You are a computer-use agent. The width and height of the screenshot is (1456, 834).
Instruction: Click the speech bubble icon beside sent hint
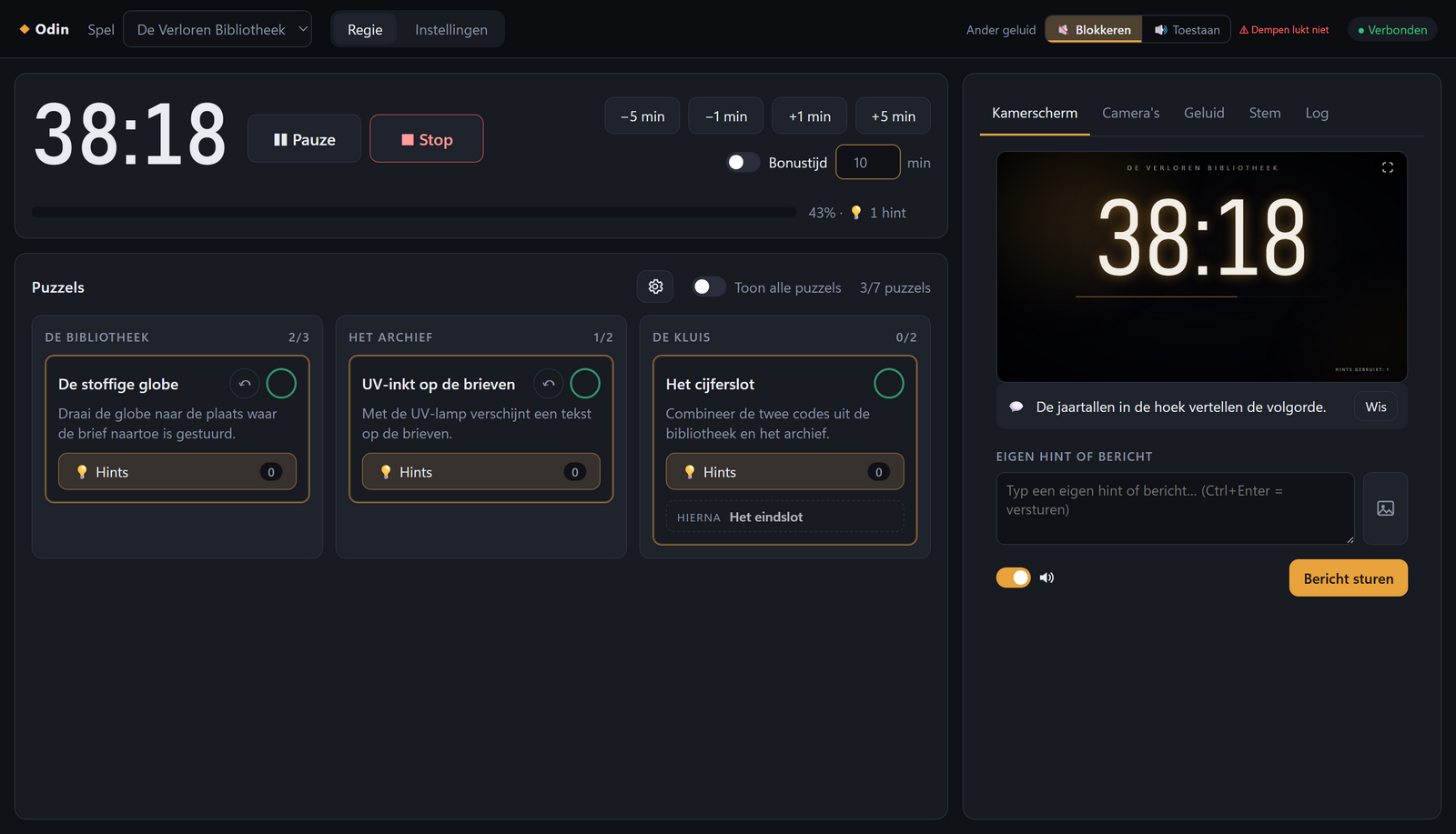1016,407
